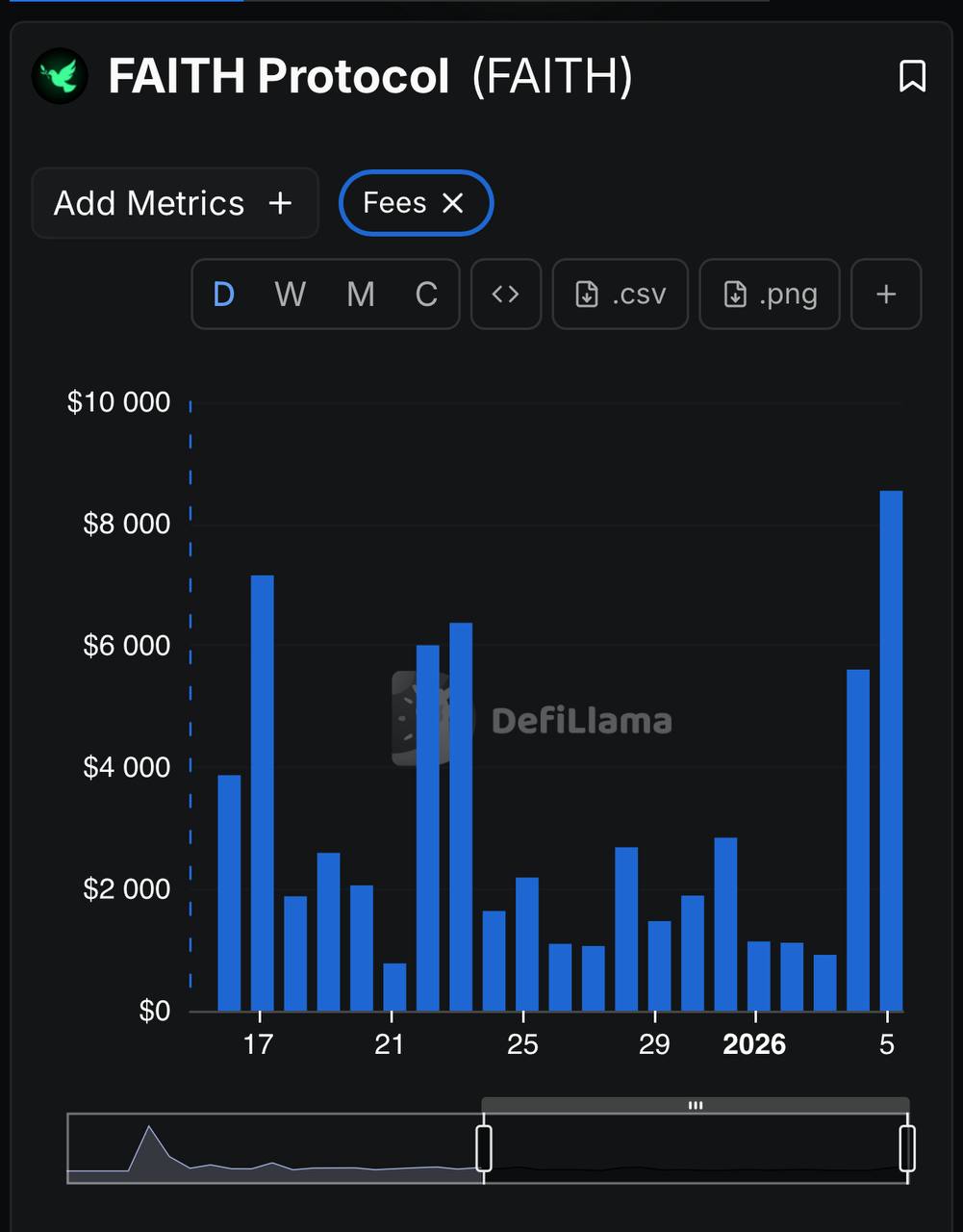The width and height of the screenshot is (963, 1232).
Task: Click the $0 axis label
Action: pyautogui.click(x=155, y=1011)
